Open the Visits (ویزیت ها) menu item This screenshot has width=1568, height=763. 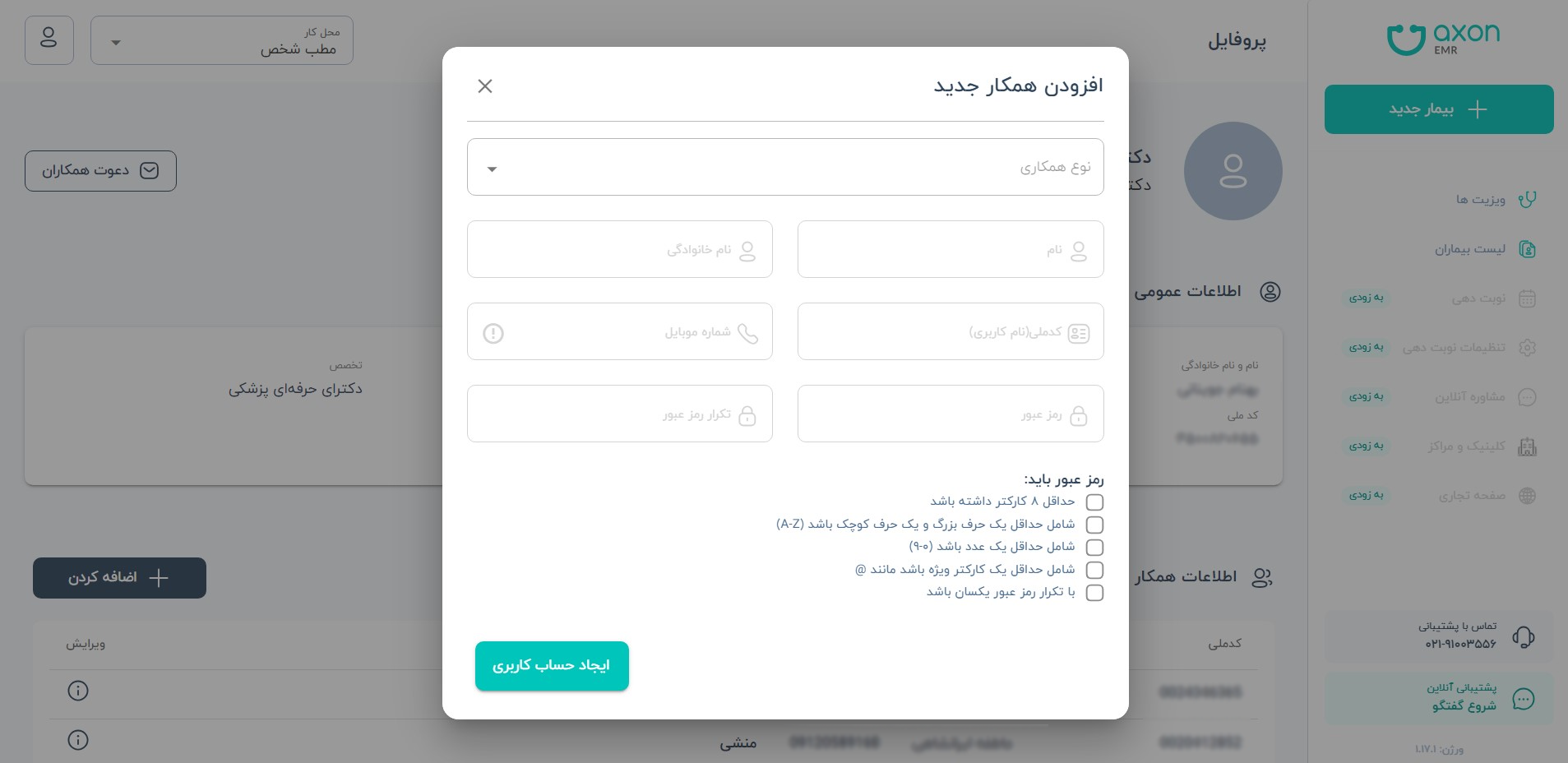1481,200
